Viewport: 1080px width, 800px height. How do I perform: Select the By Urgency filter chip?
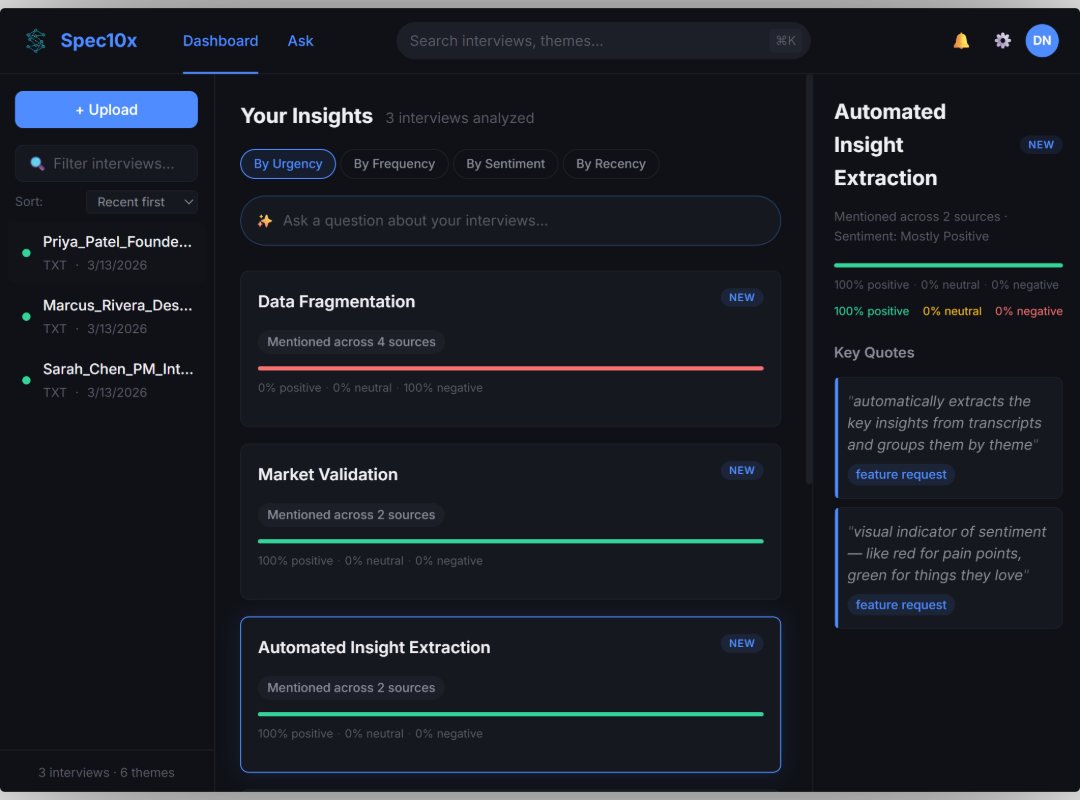(288, 164)
